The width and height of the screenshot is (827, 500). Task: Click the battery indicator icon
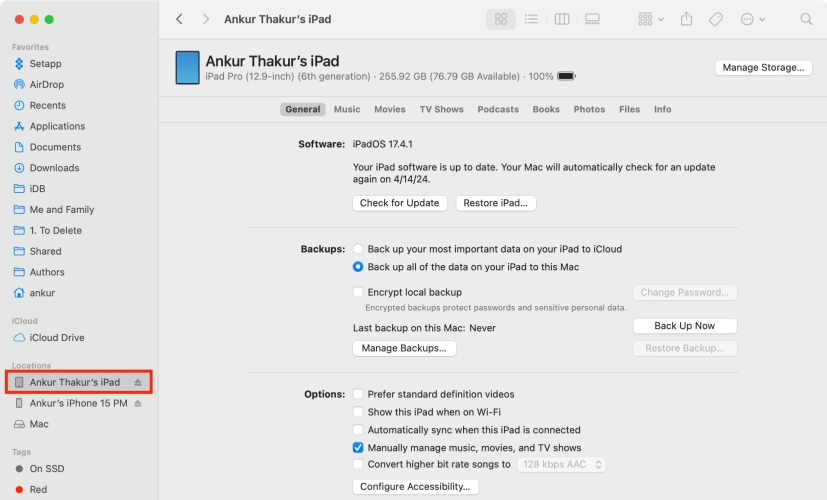[x=566, y=76]
